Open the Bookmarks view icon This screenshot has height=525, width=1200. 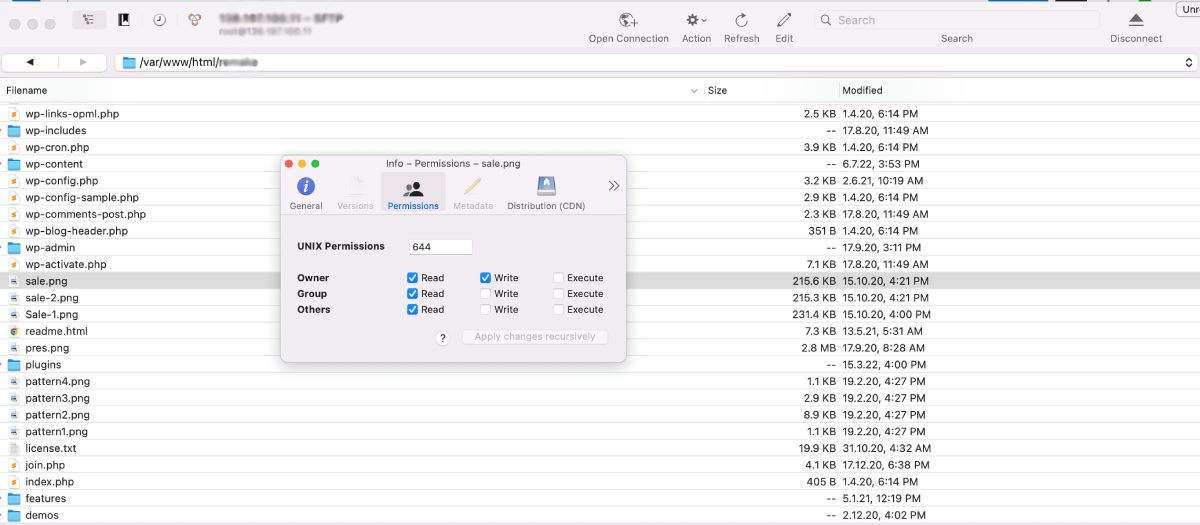pyautogui.click(x=124, y=20)
